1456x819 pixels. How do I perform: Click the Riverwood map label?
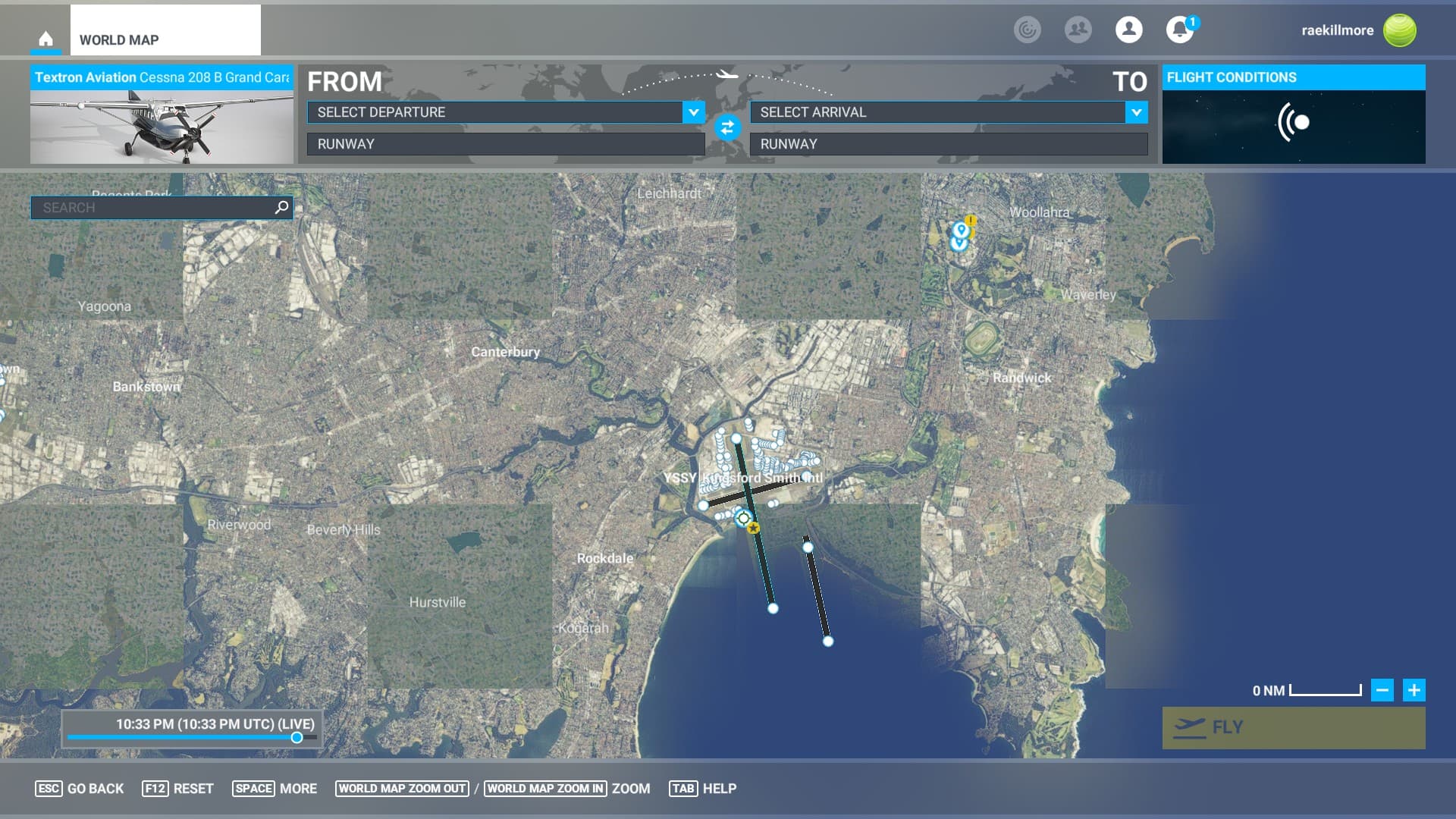[x=239, y=525]
